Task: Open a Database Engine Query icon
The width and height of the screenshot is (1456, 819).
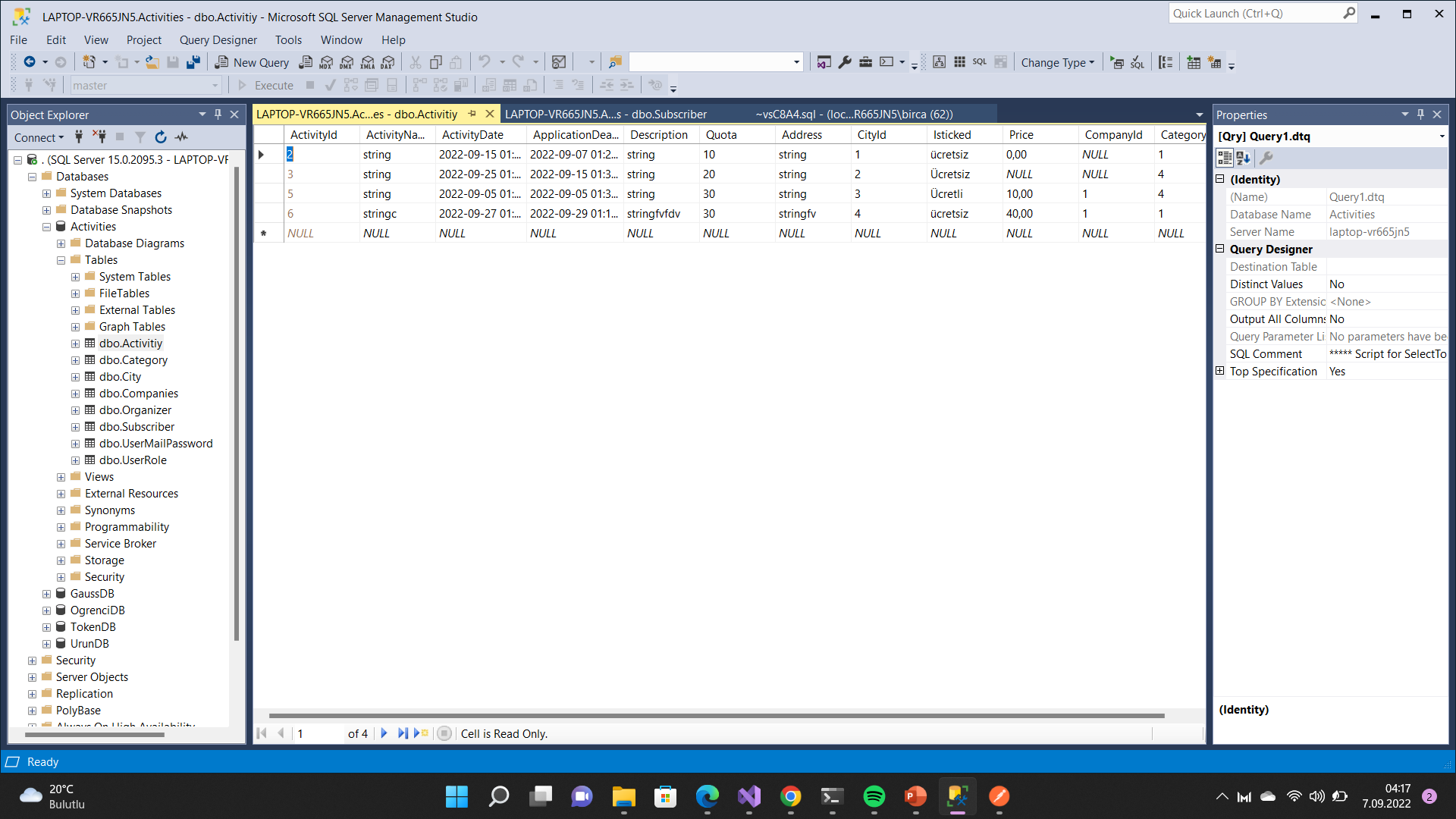Action: pyautogui.click(x=306, y=62)
